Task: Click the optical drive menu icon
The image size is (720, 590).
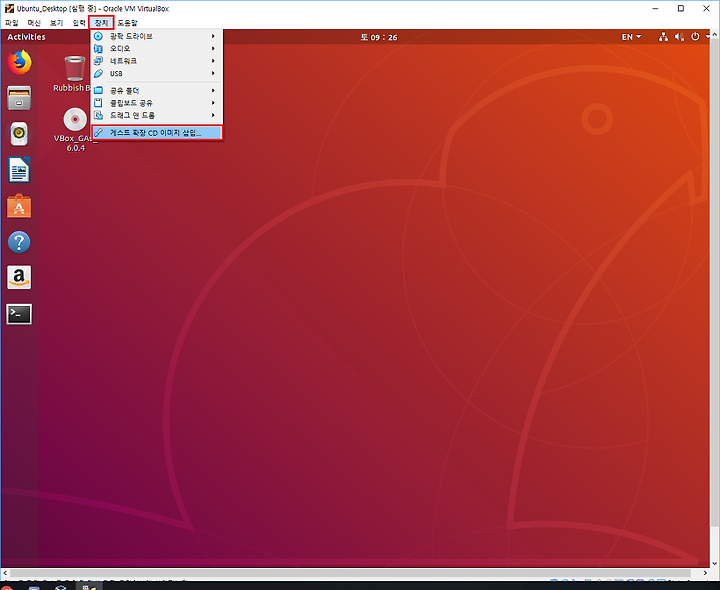Action: coord(98,36)
